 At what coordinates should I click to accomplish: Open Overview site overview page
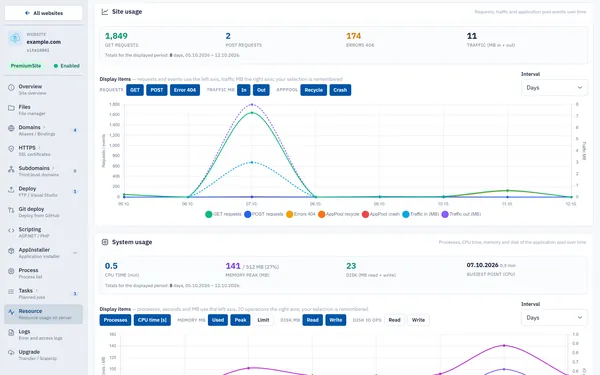point(43,90)
